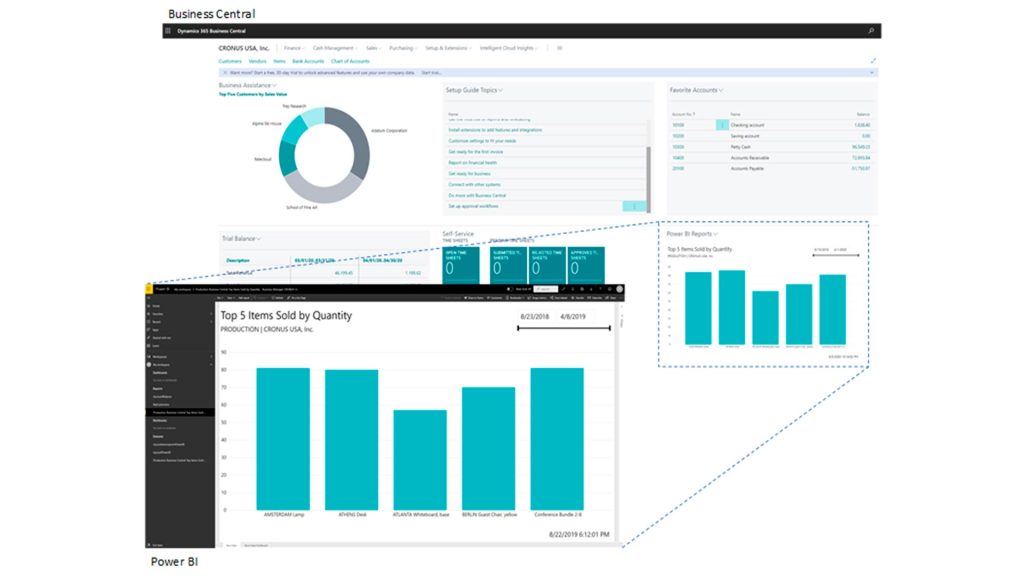The height and width of the screenshot is (576, 1024).
Task: Dismiss the trial notification with its X icon
Action: [x=225, y=73]
